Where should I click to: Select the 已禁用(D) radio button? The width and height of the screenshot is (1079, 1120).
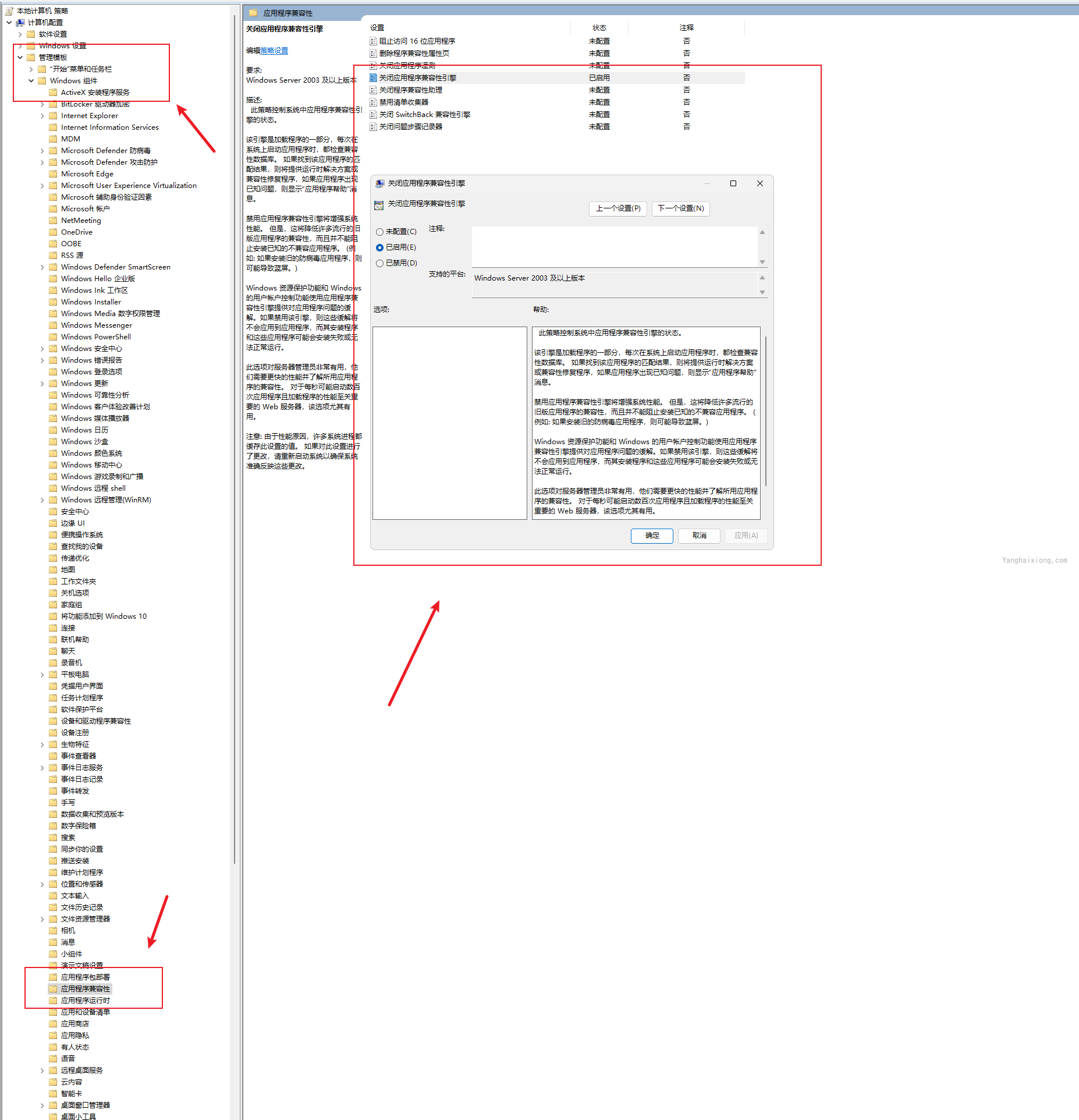click(379, 263)
